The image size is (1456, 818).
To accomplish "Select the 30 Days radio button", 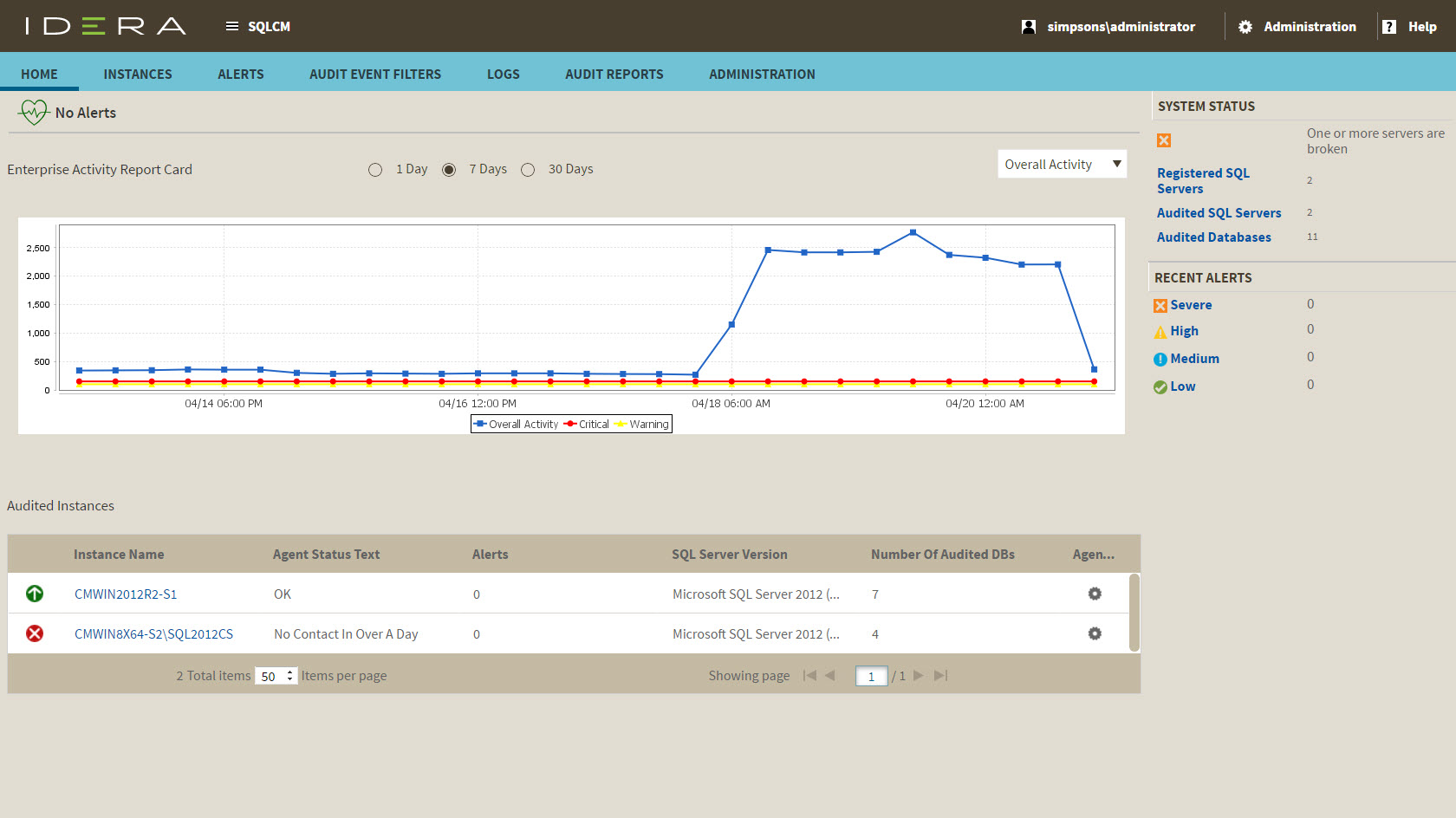I will [528, 170].
